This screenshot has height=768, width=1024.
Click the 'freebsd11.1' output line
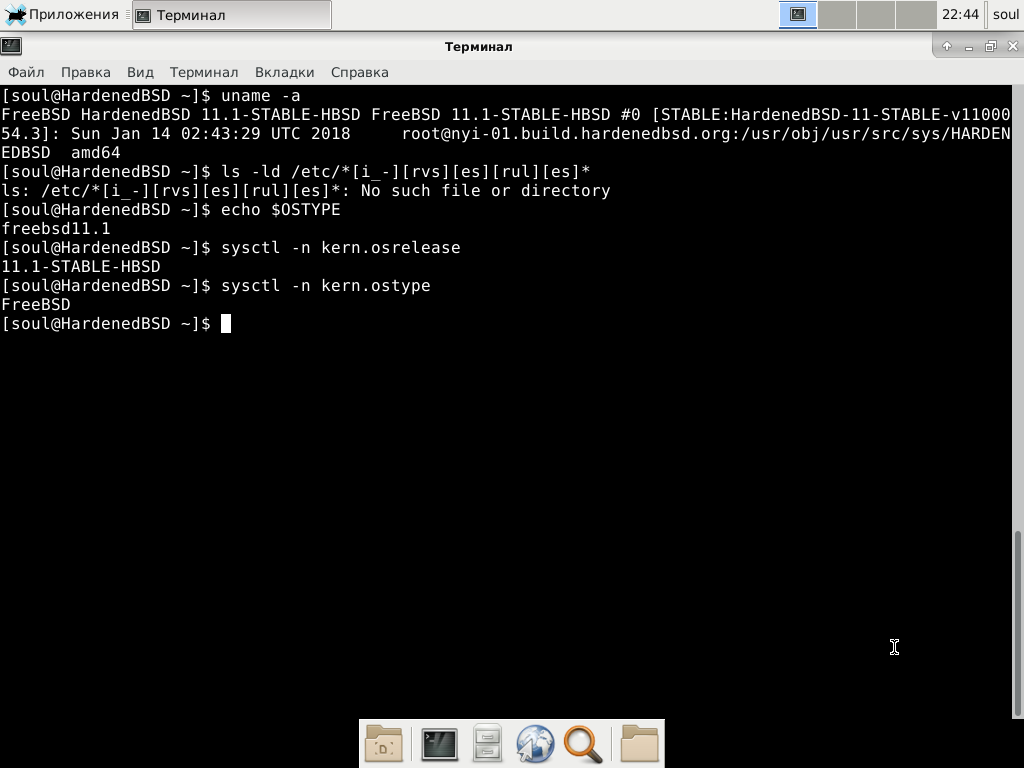pyautogui.click(x=56, y=229)
